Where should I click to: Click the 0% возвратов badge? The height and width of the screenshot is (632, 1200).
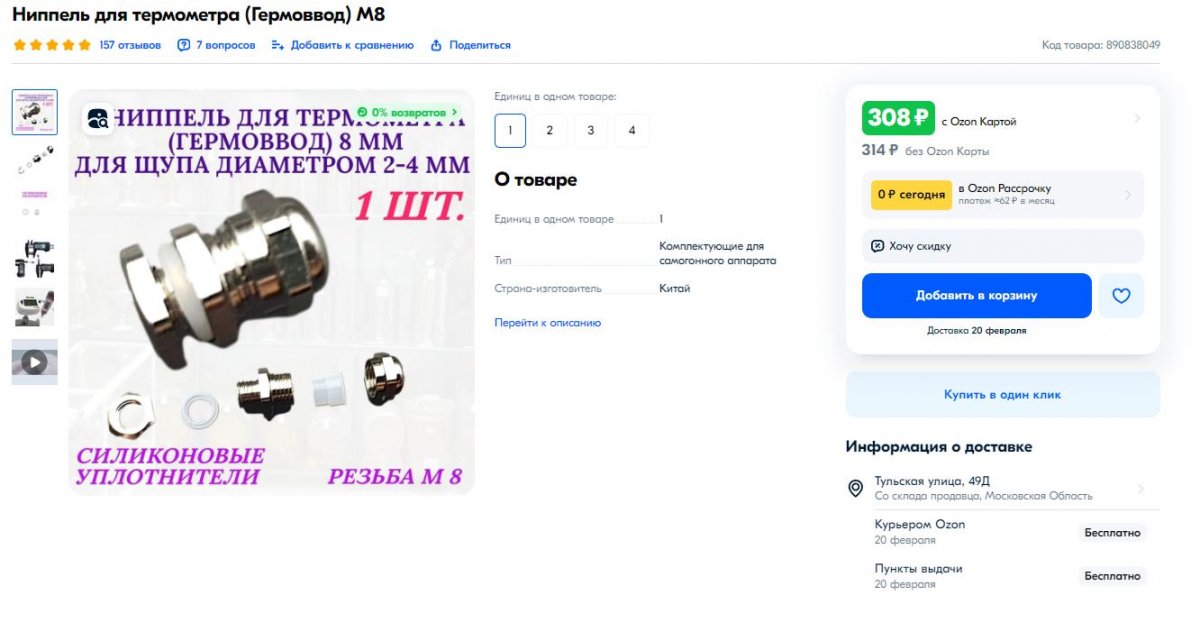pos(409,113)
